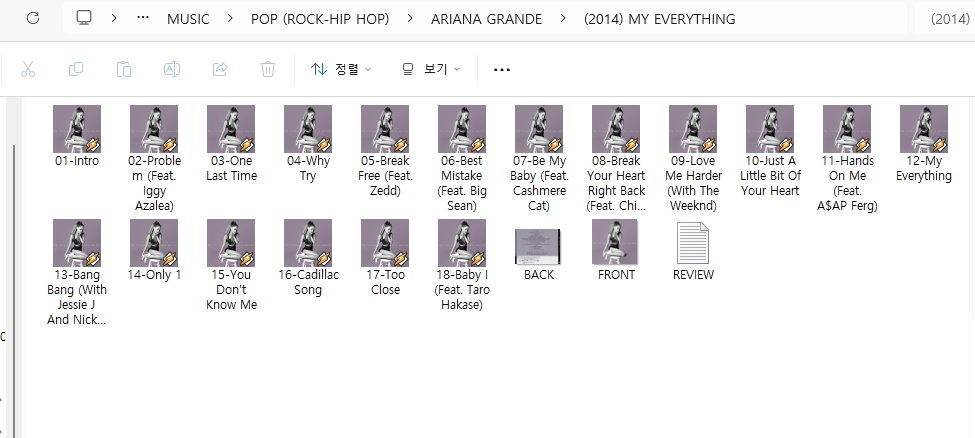Viewport: 975px width, 438px height.
Task: Expand the chevron after ARIANA GRANDE breadcrumb
Action: [x=566, y=19]
